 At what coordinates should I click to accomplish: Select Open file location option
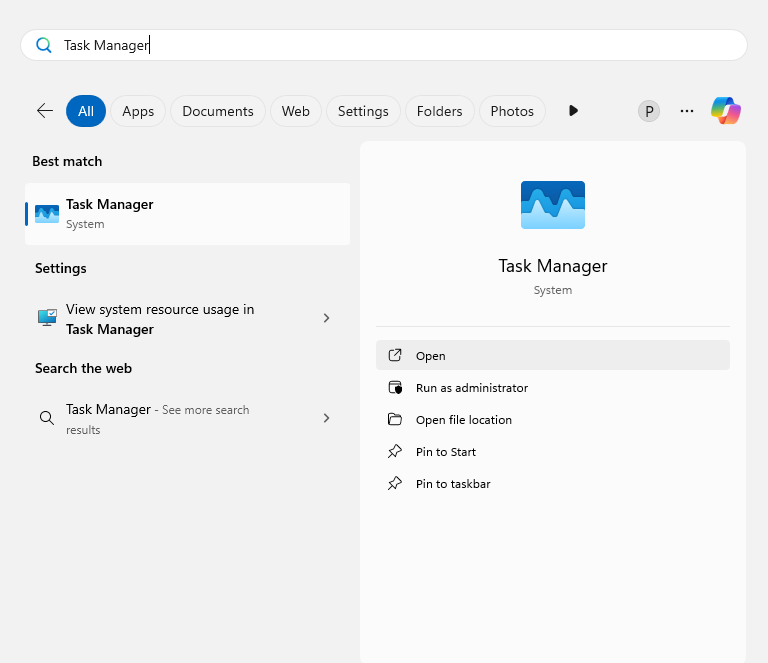(463, 420)
